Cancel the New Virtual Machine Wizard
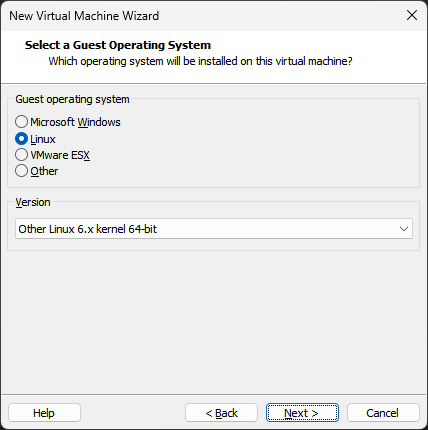Image resolution: width=428 pixels, height=430 pixels. click(383, 413)
